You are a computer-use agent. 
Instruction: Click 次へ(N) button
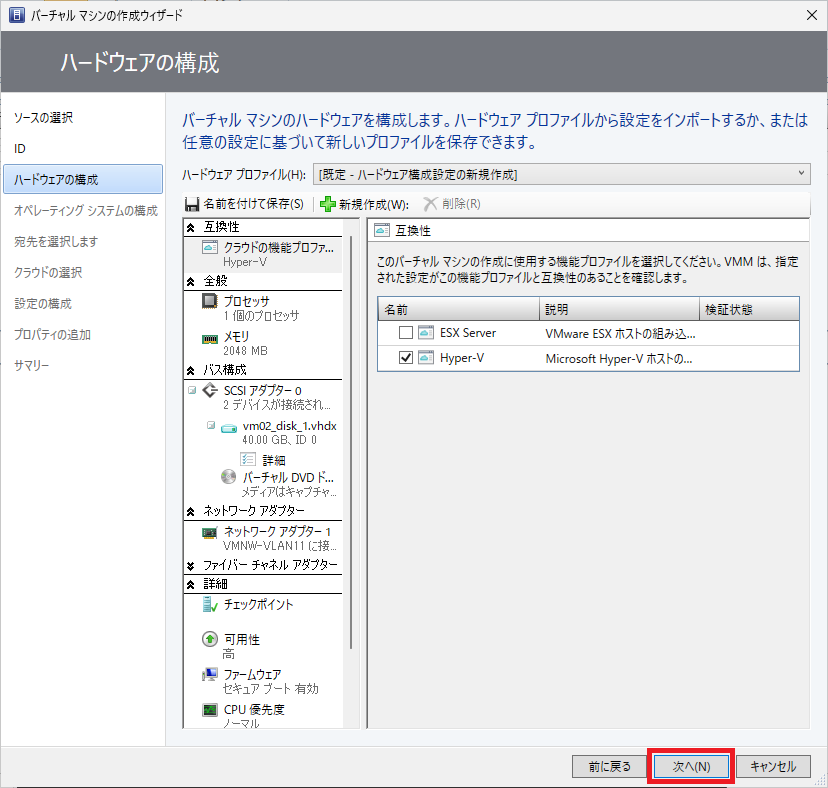691,766
